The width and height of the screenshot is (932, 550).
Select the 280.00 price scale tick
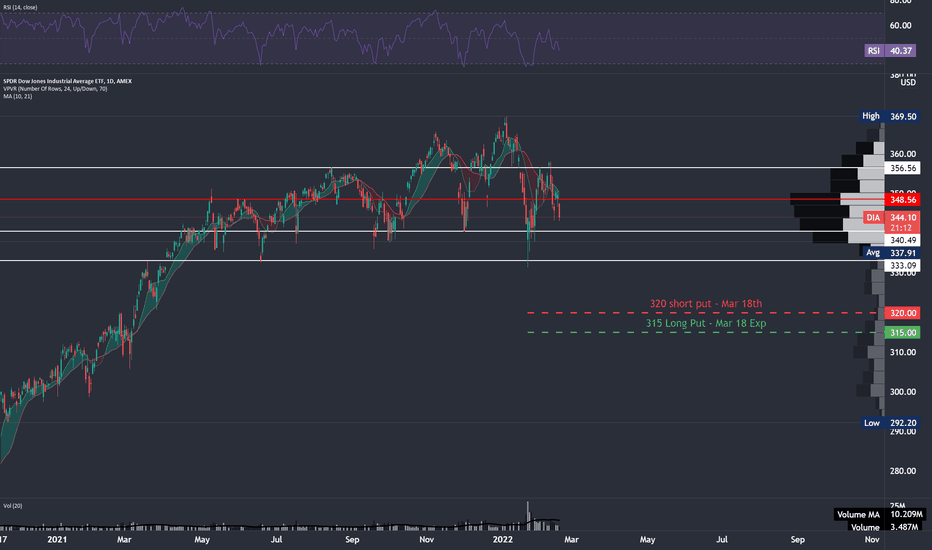902,471
